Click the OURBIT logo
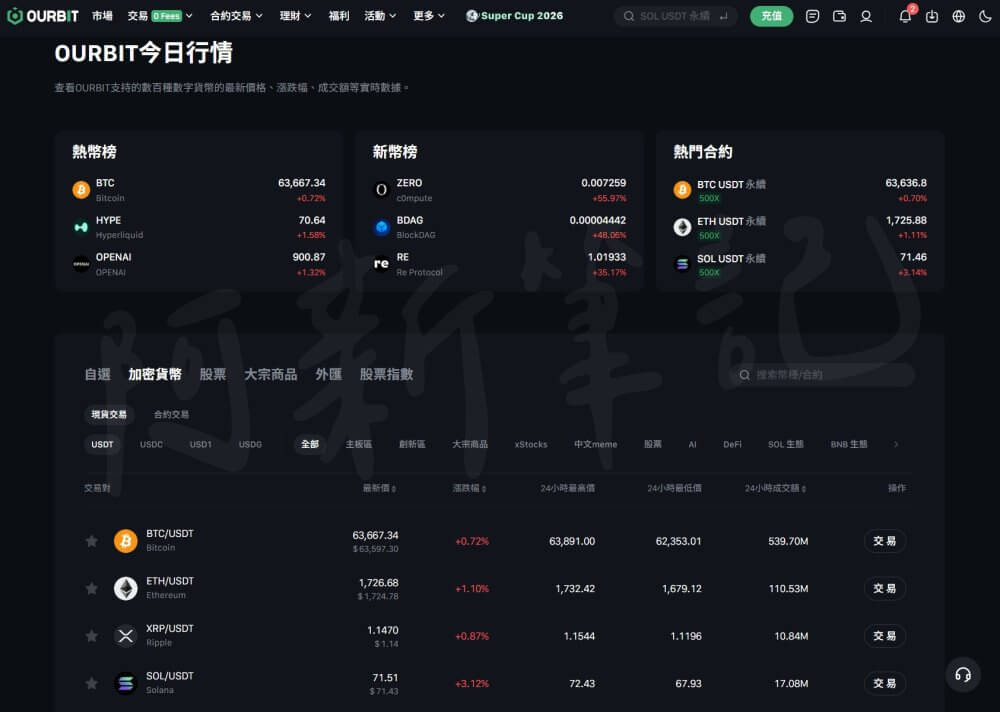Image resolution: width=1000 pixels, height=712 pixels. click(43, 16)
